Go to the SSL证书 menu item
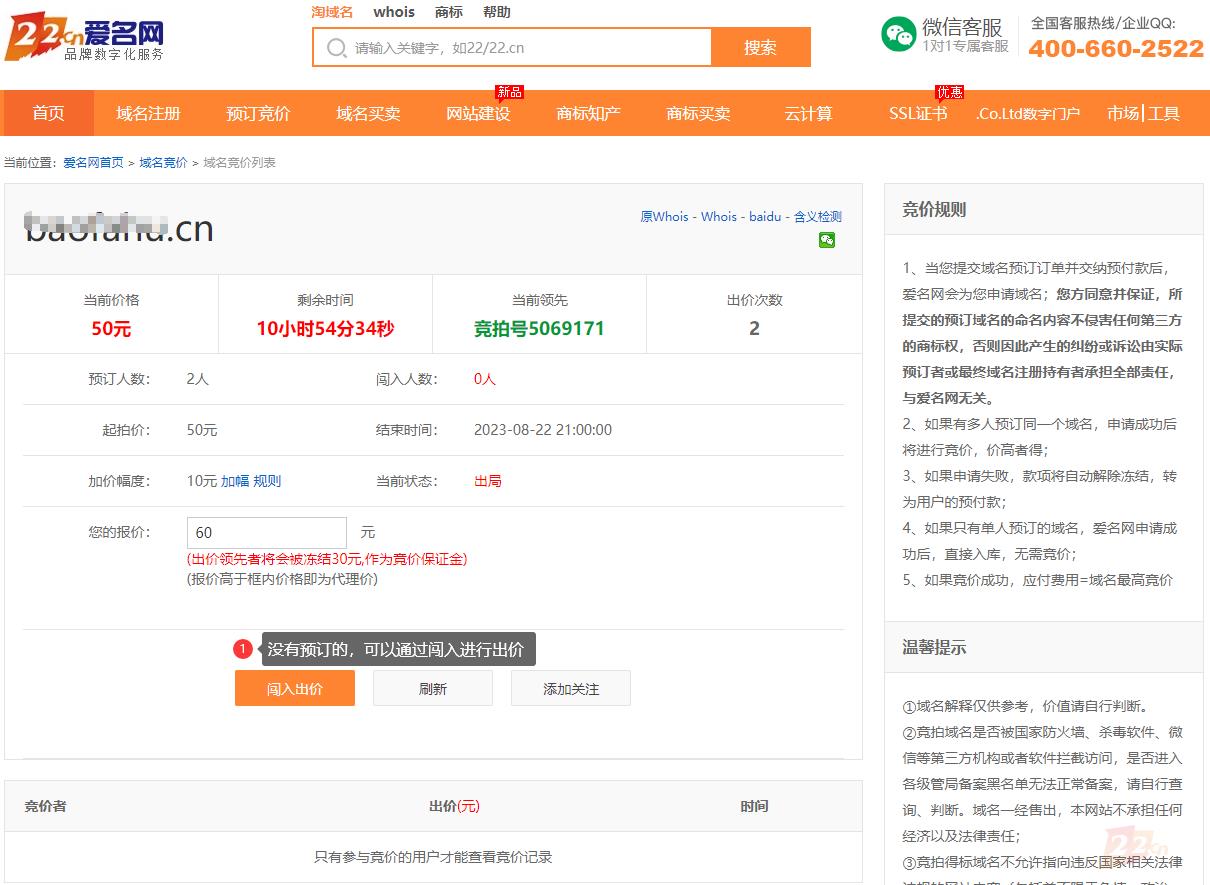The image size is (1210, 885). [x=918, y=114]
